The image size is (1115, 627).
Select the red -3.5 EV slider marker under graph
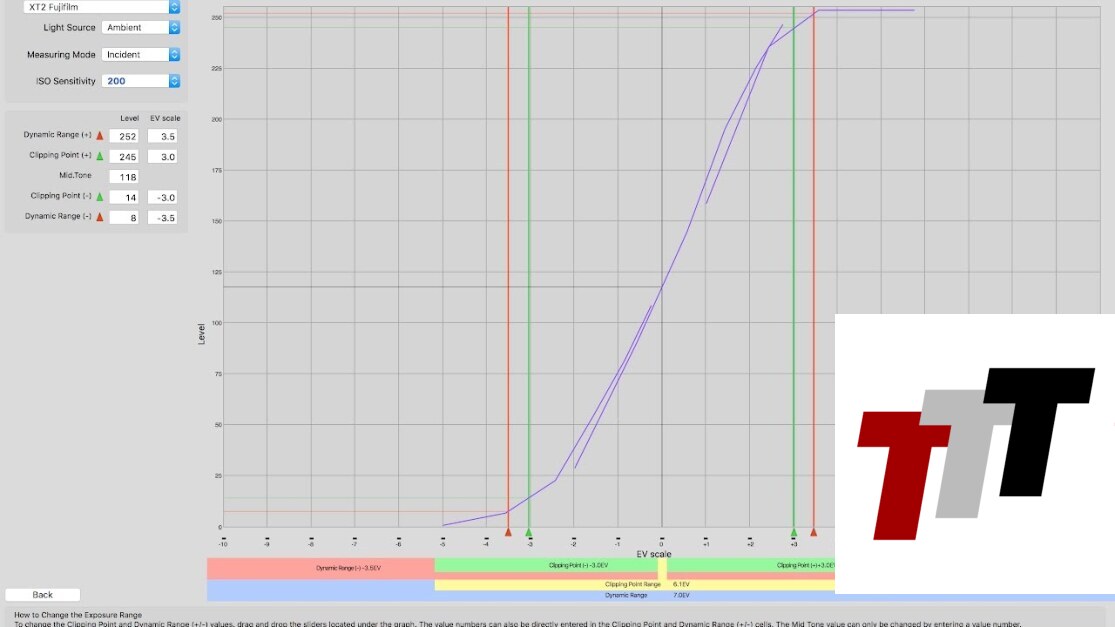[x=508, y=533]
